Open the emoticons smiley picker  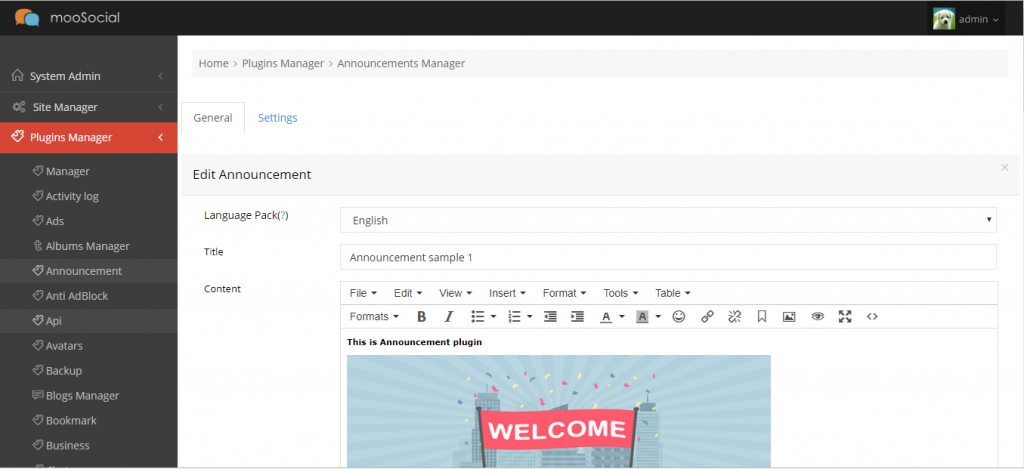pos(679,317)
